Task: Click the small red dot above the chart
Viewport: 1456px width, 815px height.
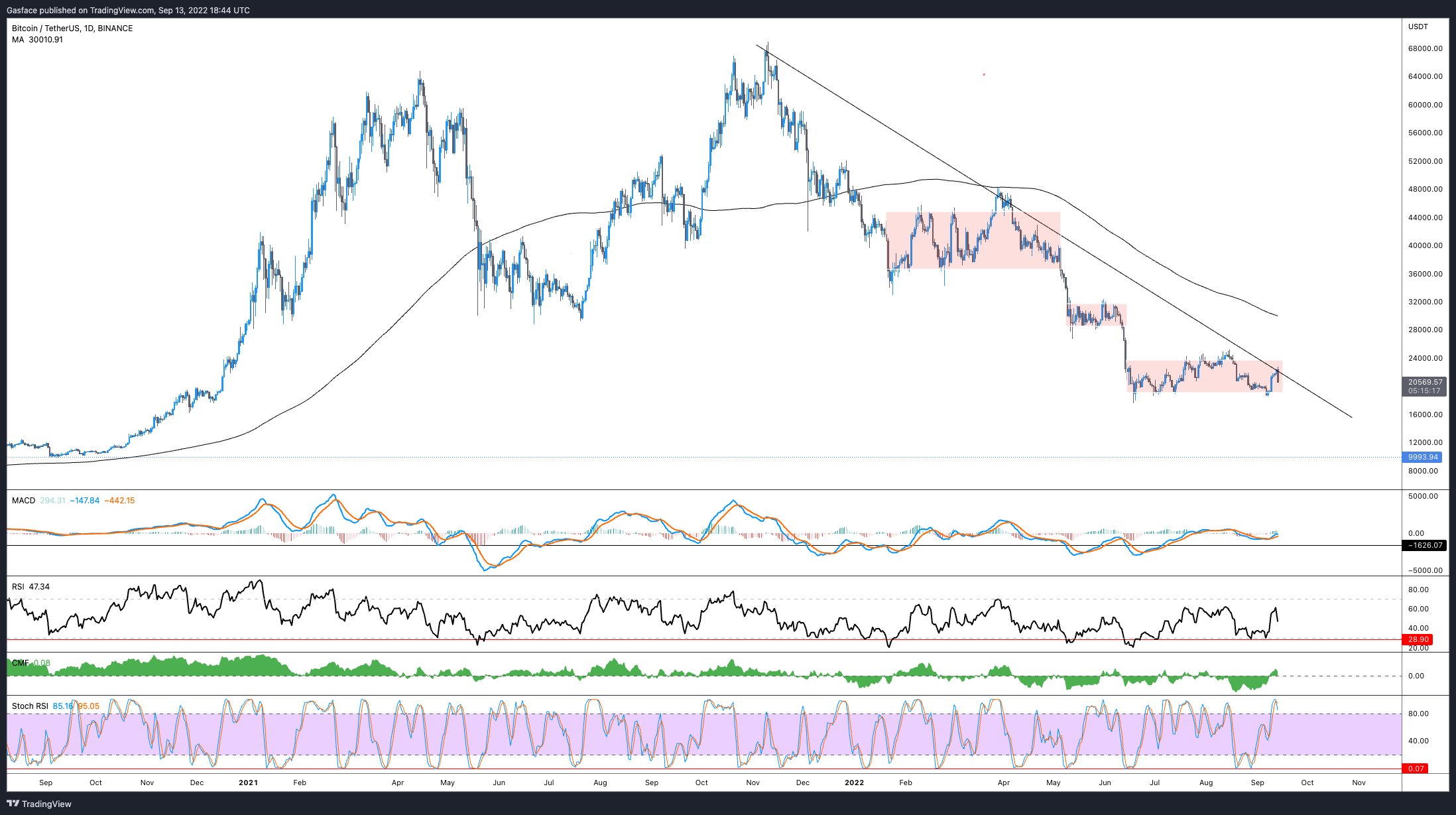Action: click(984, 74)
